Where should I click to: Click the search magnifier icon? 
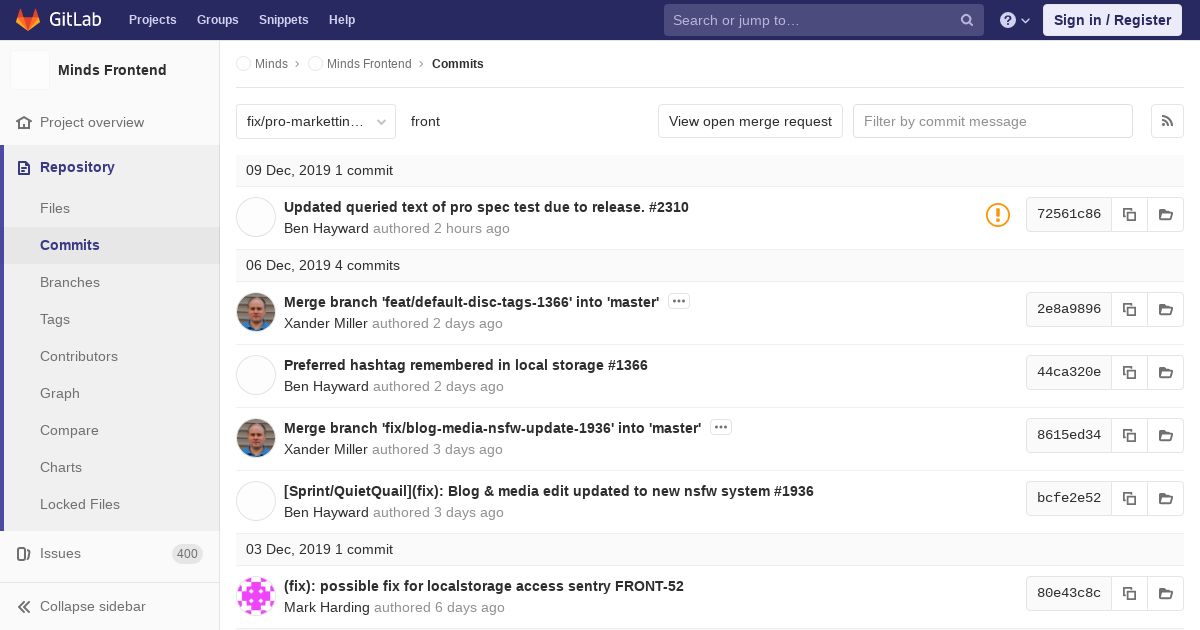point(967,20)
